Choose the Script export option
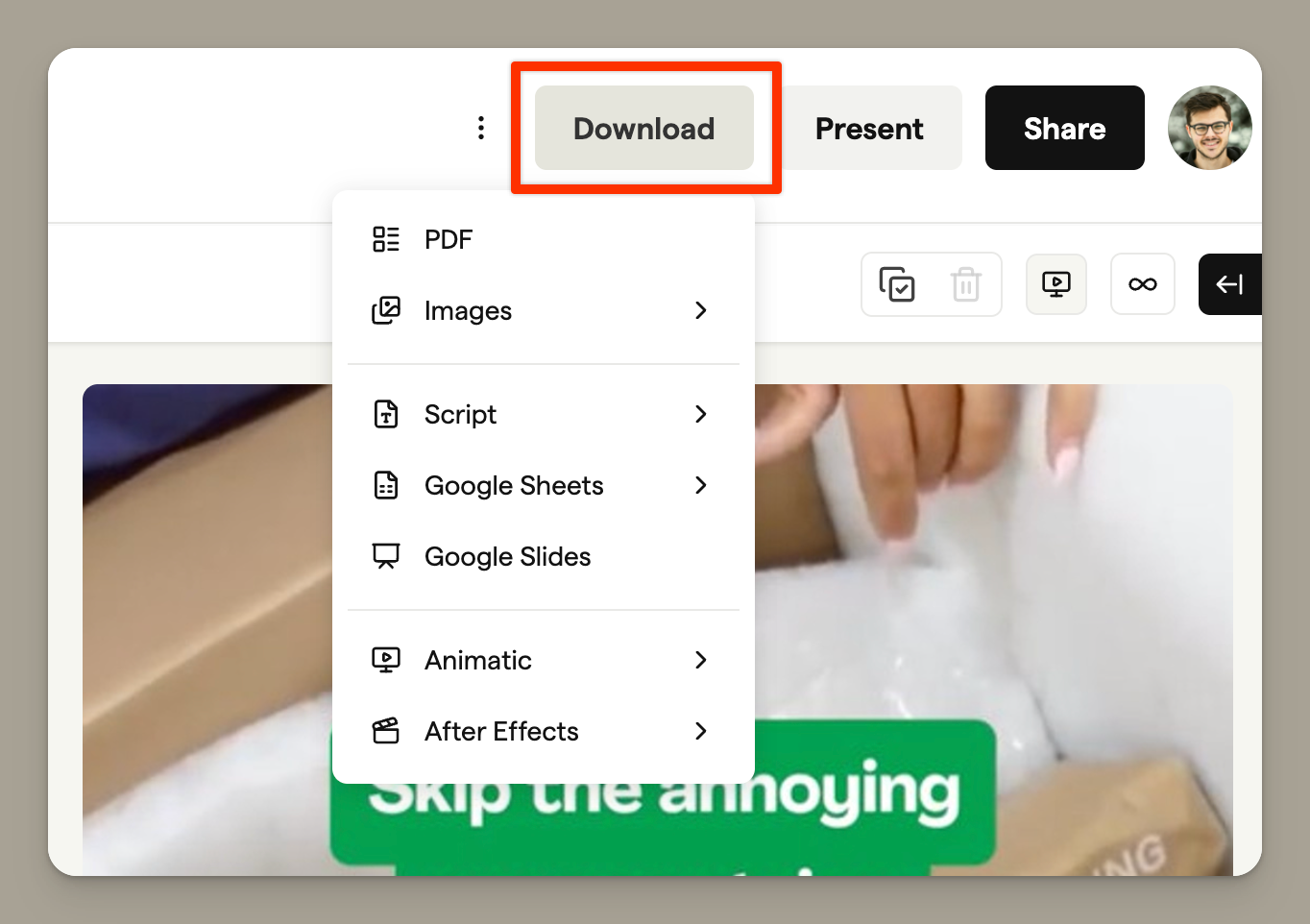 pyautogui.click(x=460, y=414)
